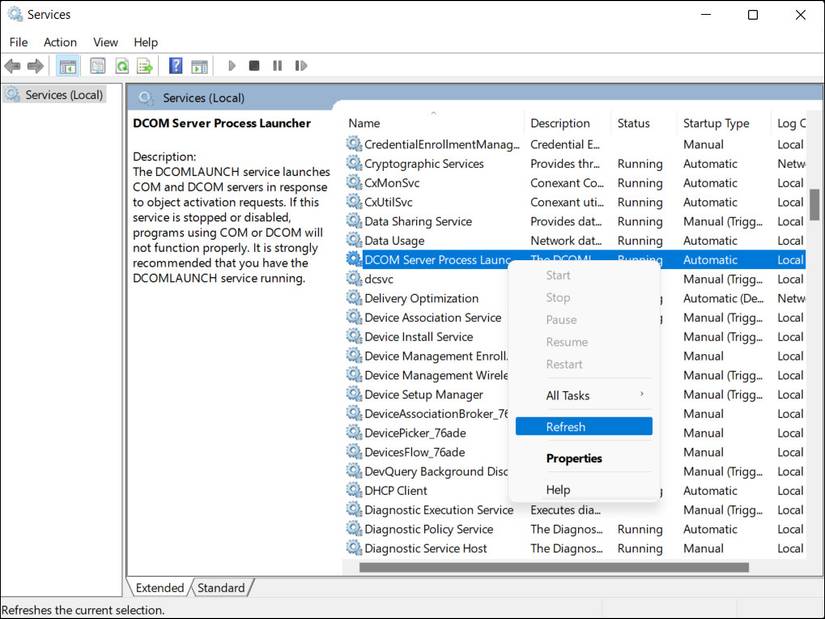Click the horizontal scrollbar of services list
Viewport: 825px width, 619px height.
[x=553, y=568]
